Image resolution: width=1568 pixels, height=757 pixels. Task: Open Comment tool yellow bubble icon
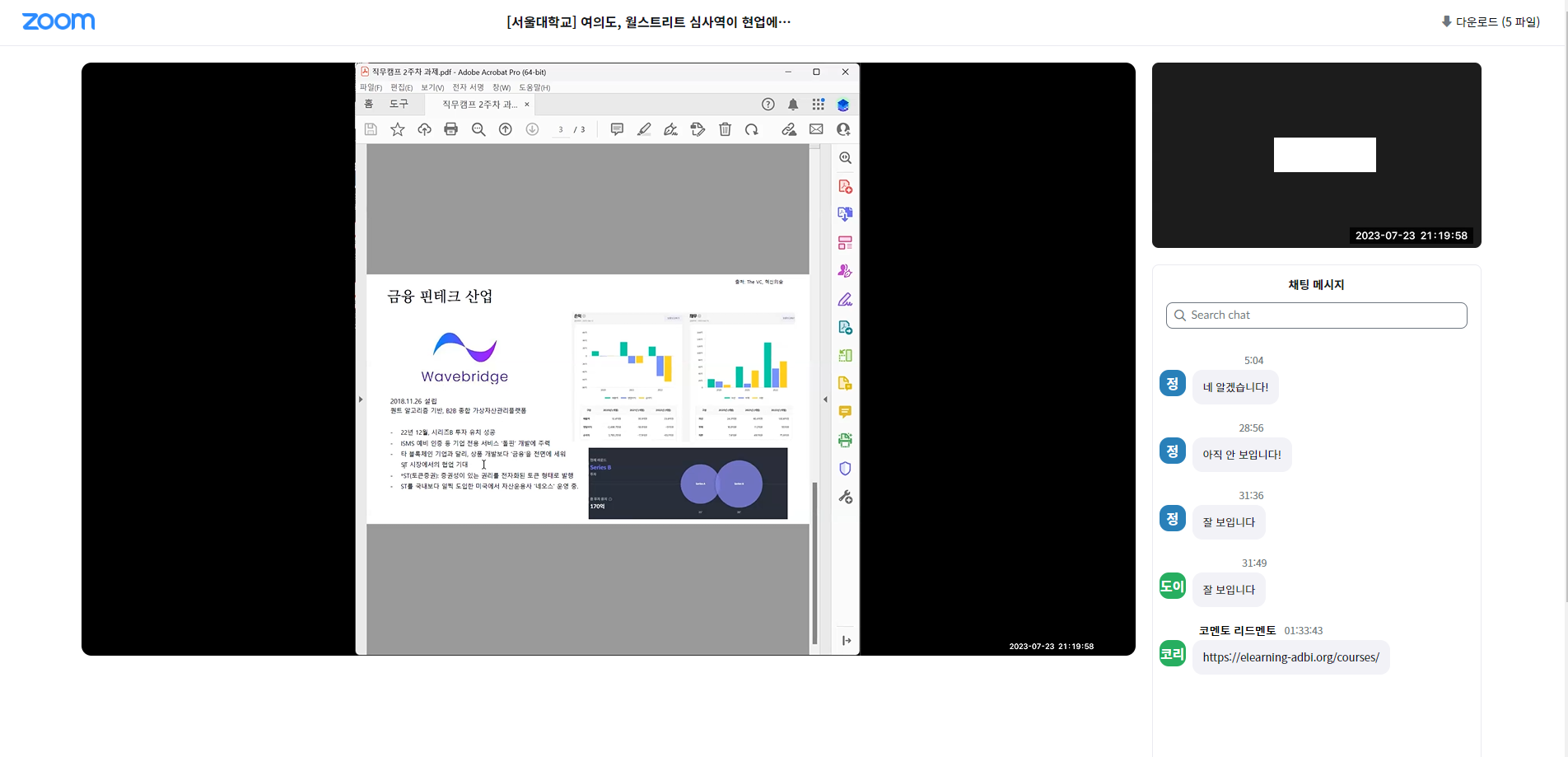845,412
